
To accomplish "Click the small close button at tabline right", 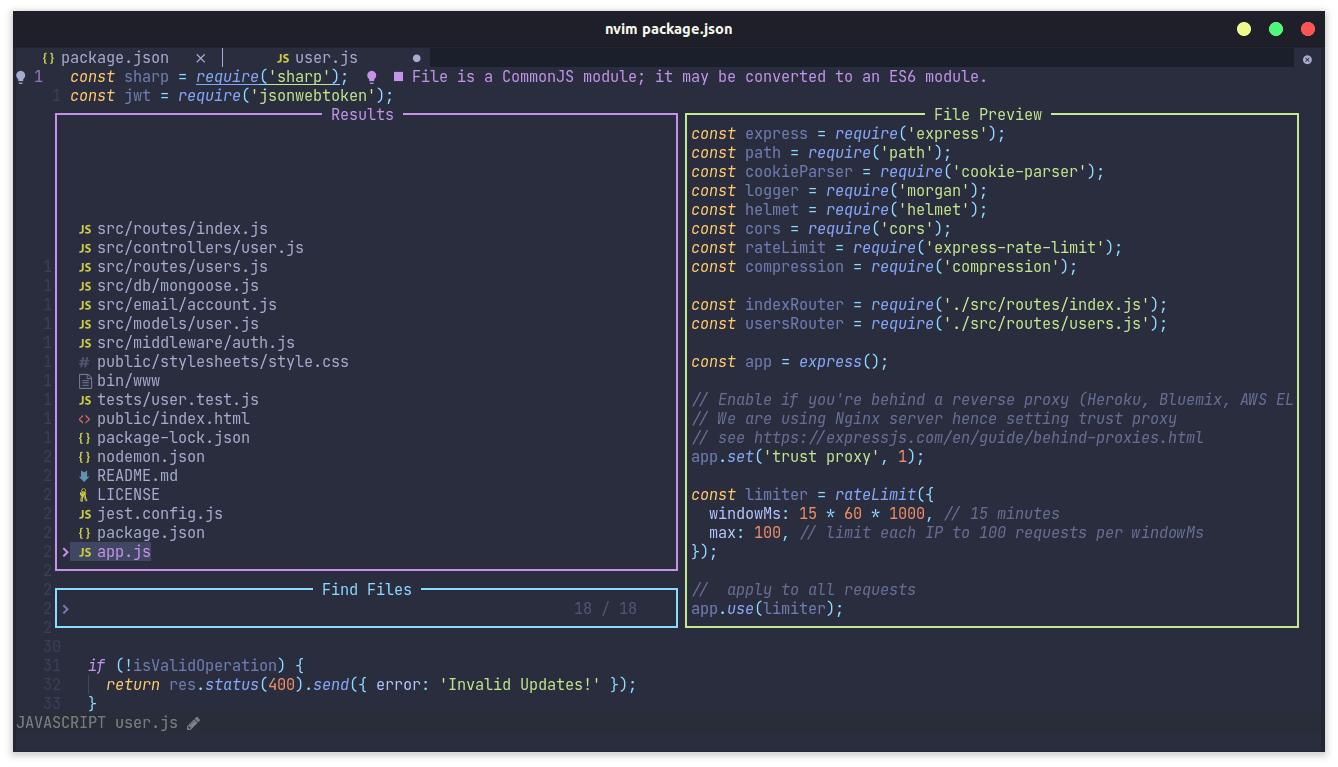I will tap(1307, 59).
